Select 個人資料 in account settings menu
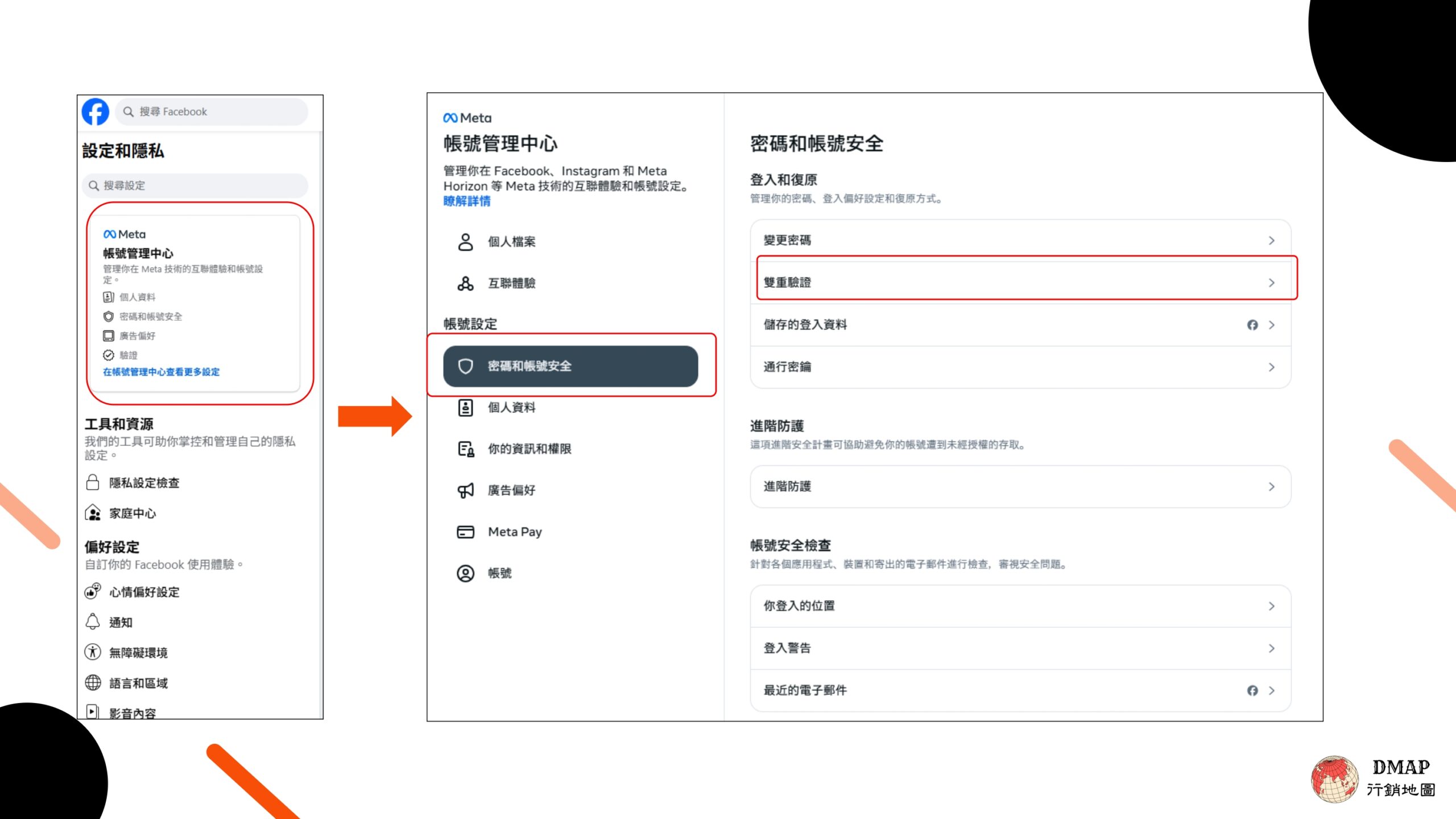1456x819 pixels. click(x=511, y=407)
